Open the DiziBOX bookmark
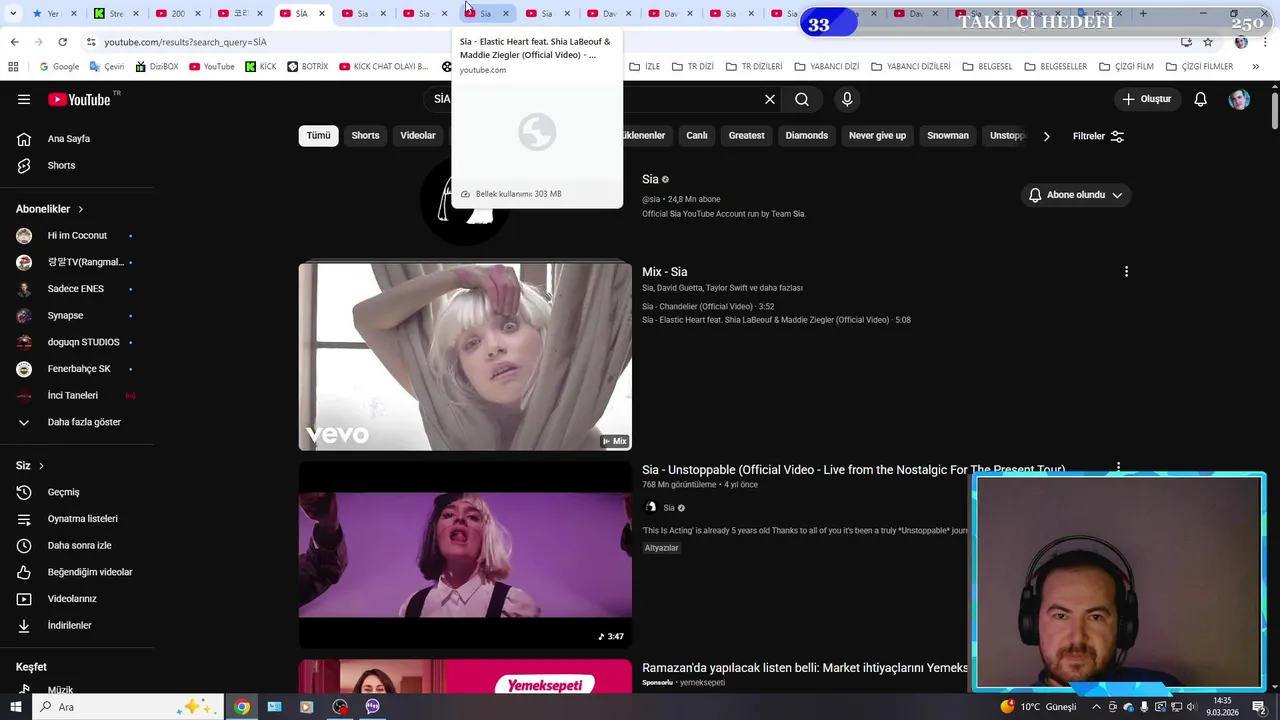 (157, 67)
